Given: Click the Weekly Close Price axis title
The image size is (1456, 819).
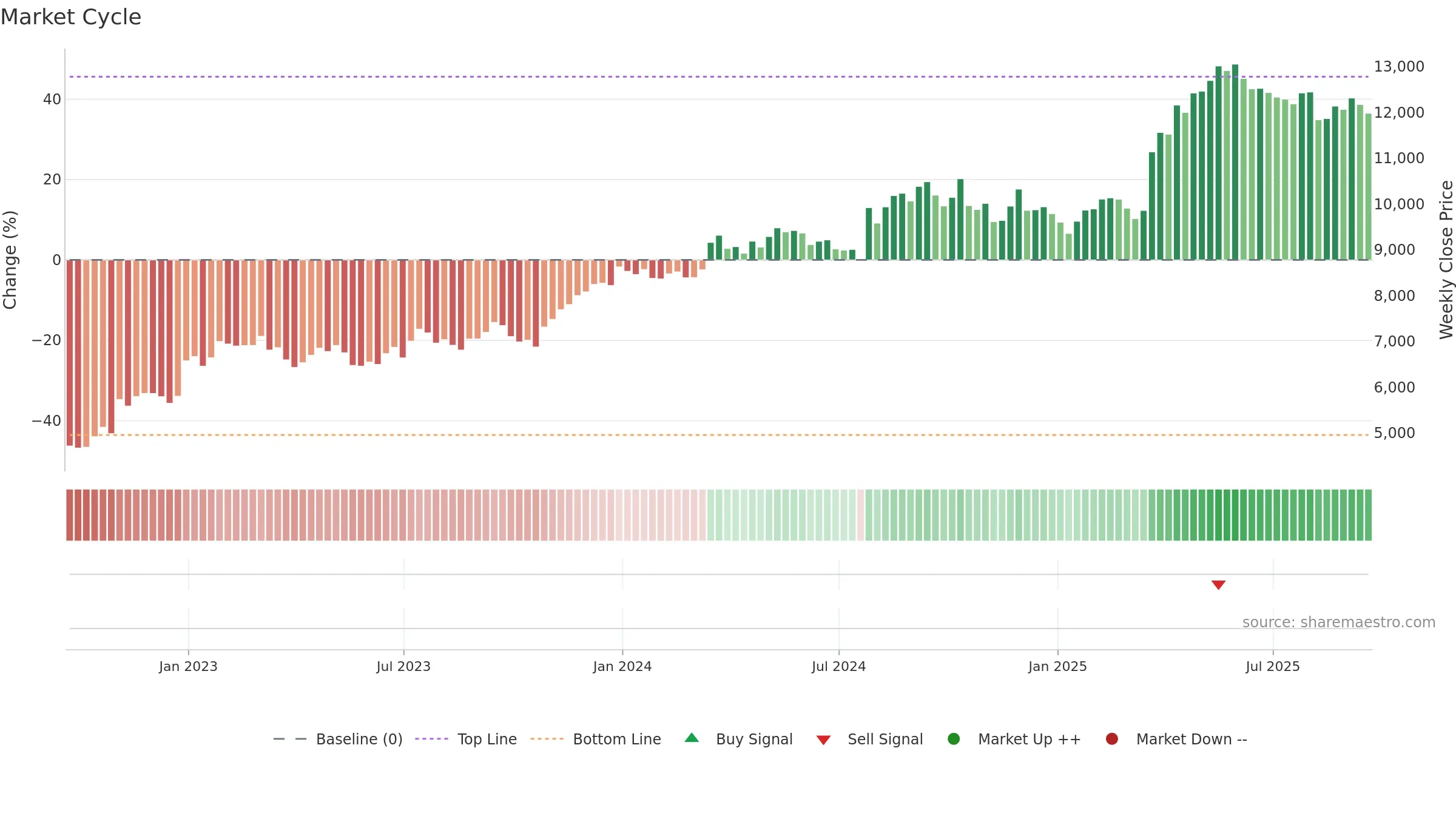Looking at the screenshot, I should 1446,260.
